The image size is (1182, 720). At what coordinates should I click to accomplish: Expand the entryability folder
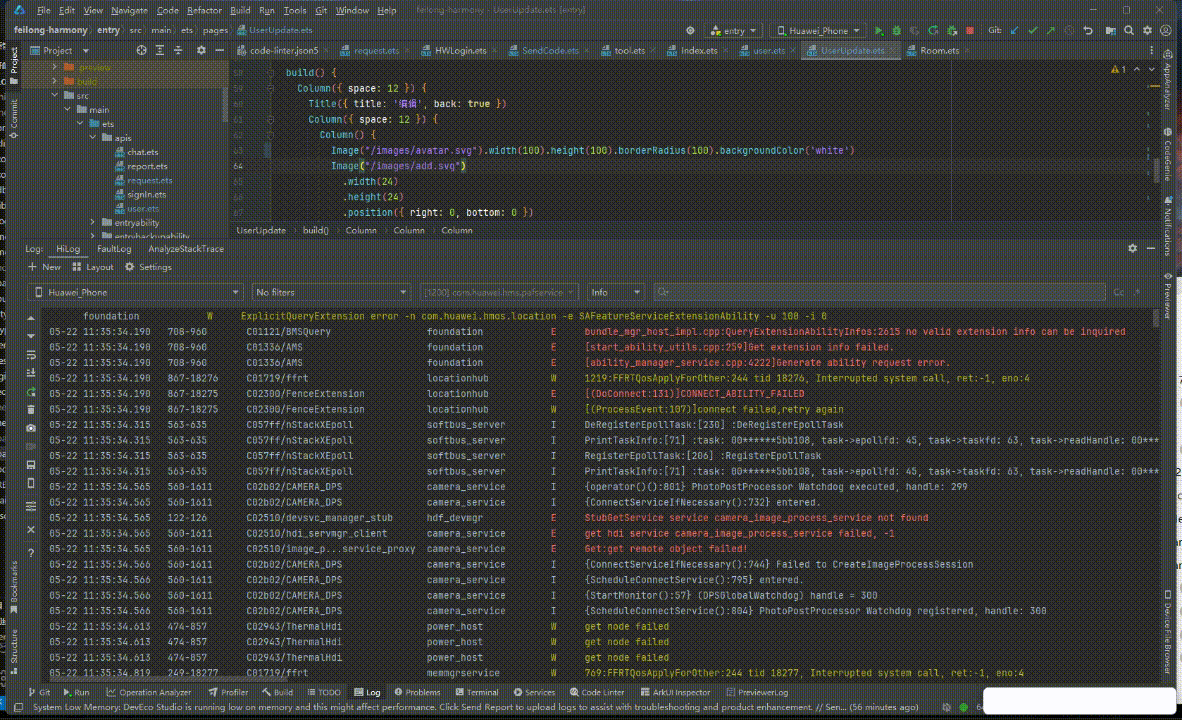point(93,222)
